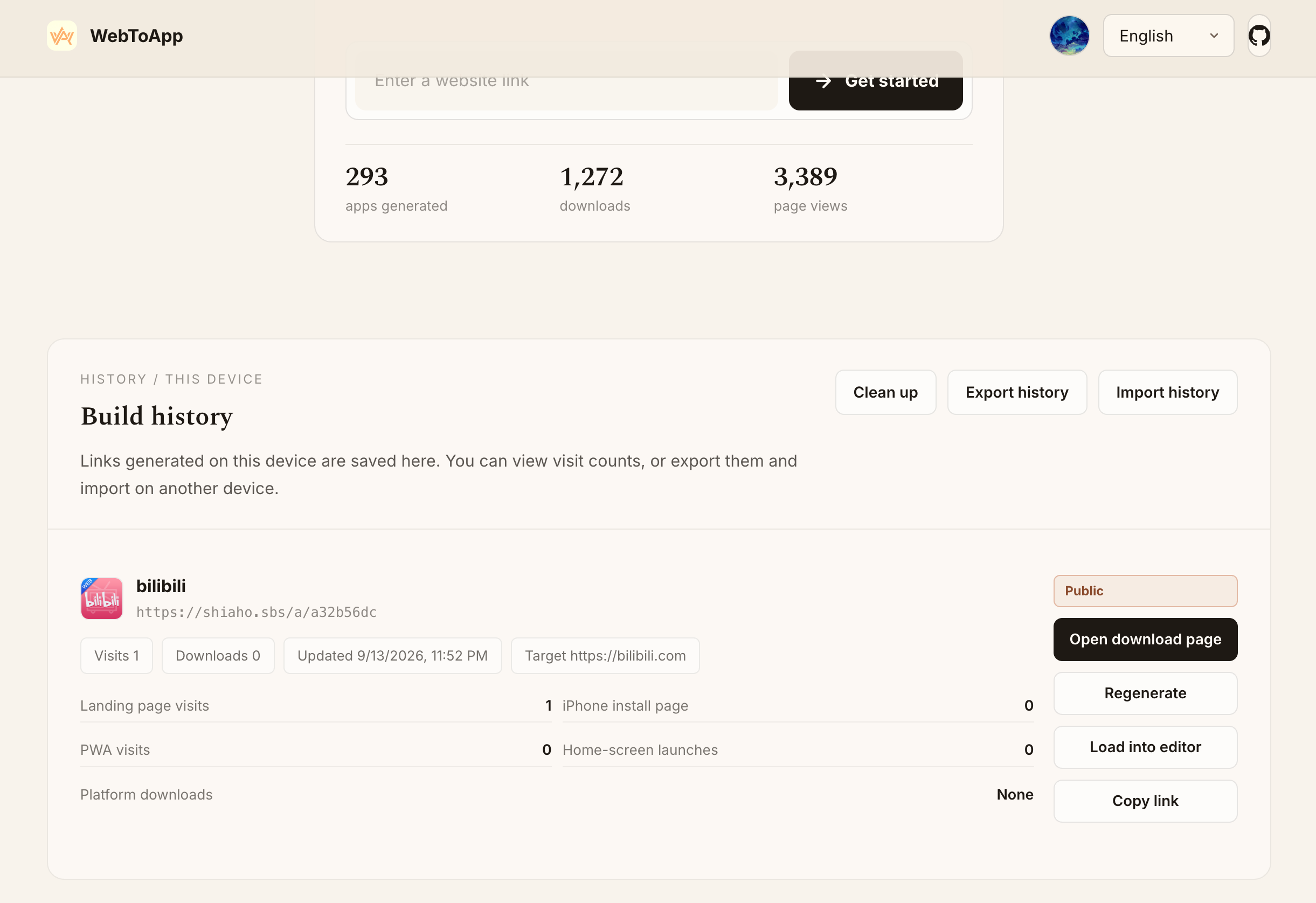The height and width of the screenshot is (903, 1316).
Task: Click the bilibili app icon thumbnail
Action: [x=102, y=599]
